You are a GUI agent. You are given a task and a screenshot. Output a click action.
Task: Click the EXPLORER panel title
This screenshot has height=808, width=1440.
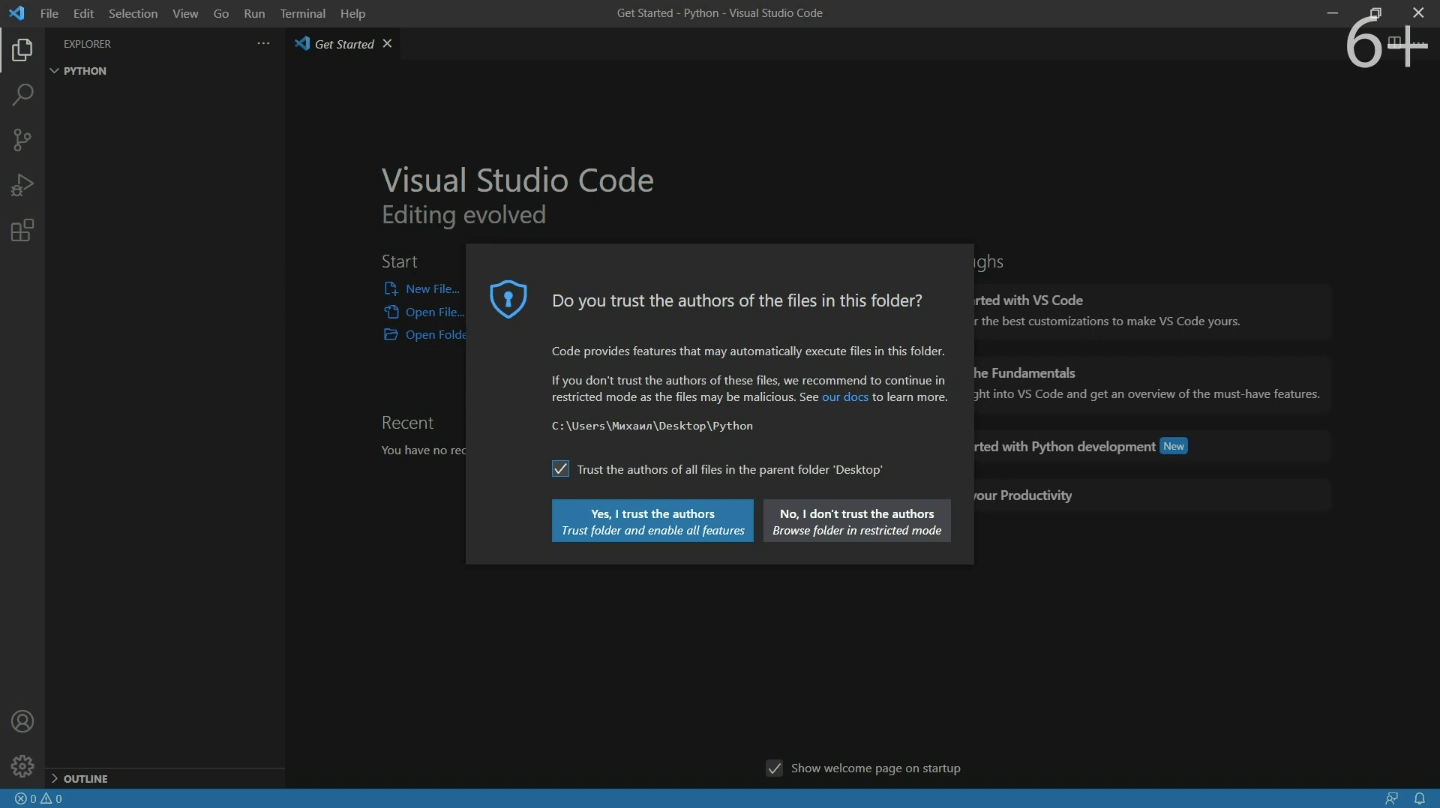87,44
